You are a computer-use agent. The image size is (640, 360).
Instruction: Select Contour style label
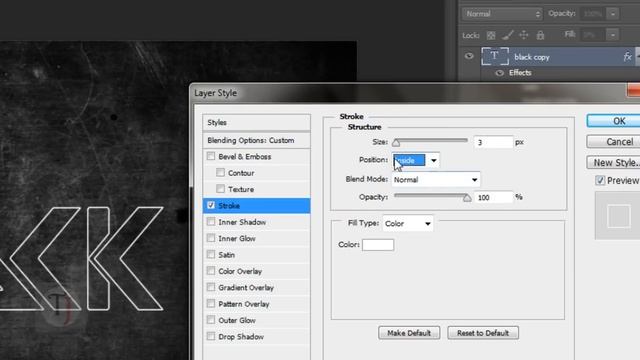click(241, 173)
